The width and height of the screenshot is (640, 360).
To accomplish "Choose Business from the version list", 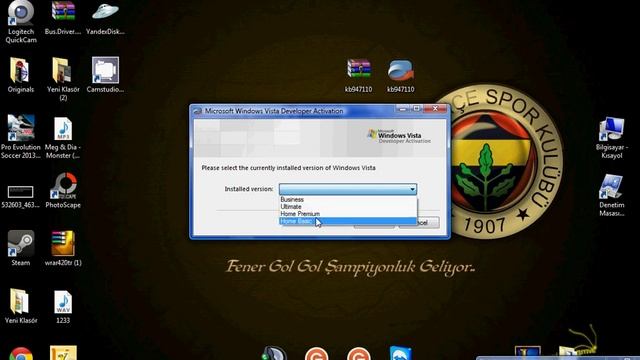I will click(348, 200).
